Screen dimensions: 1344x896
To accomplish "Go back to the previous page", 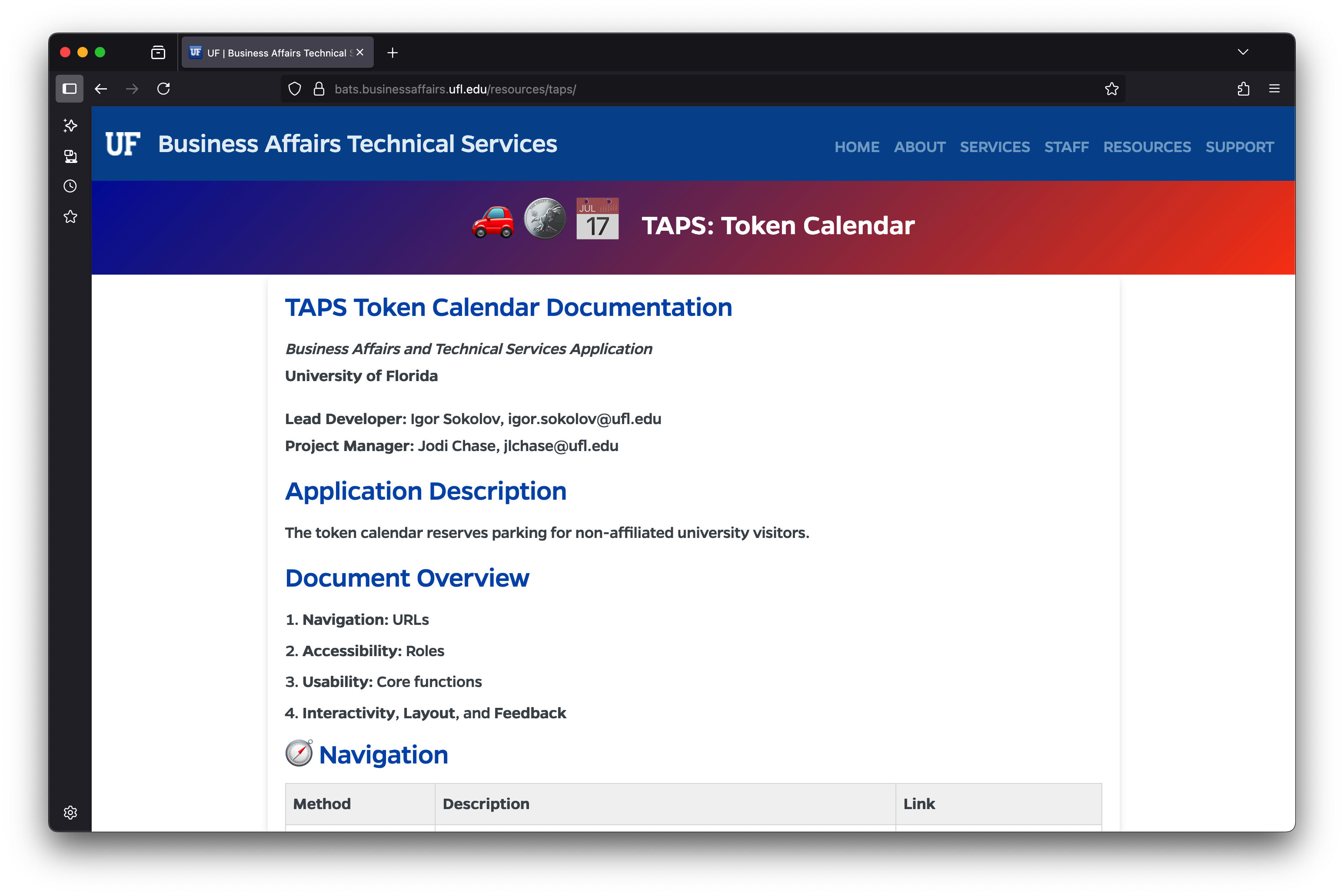I will coord(101,89).
